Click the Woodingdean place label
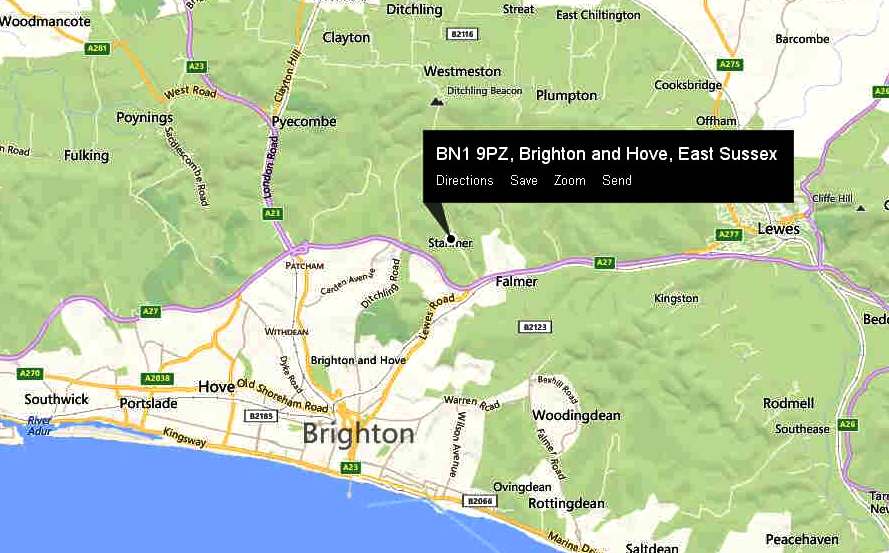Viewport: 889px width, 553px height. [576, 415]
